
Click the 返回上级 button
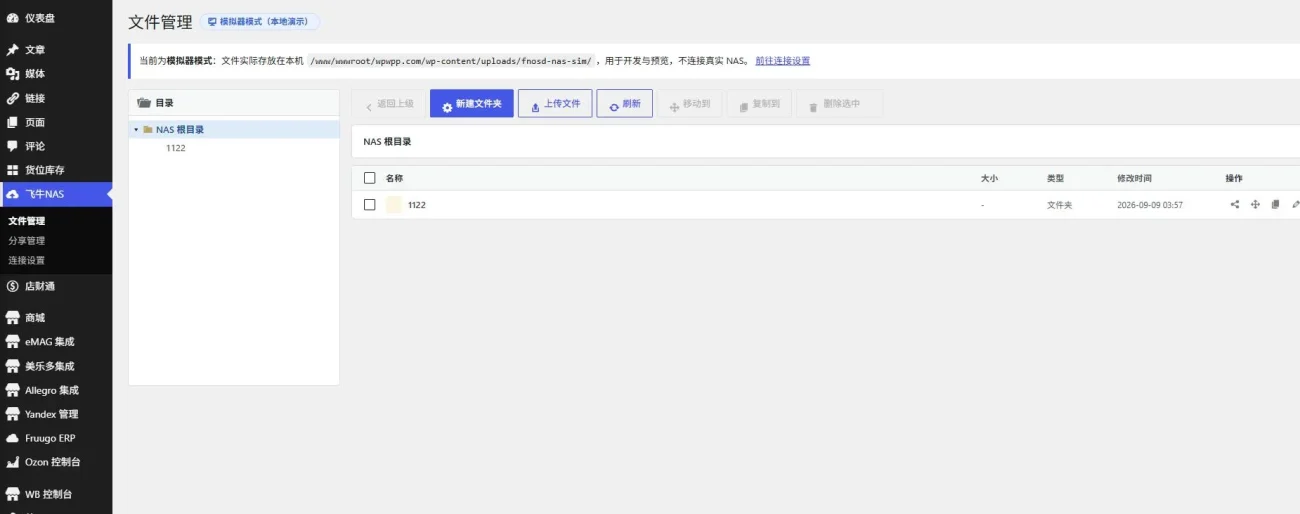coord(389,104)
